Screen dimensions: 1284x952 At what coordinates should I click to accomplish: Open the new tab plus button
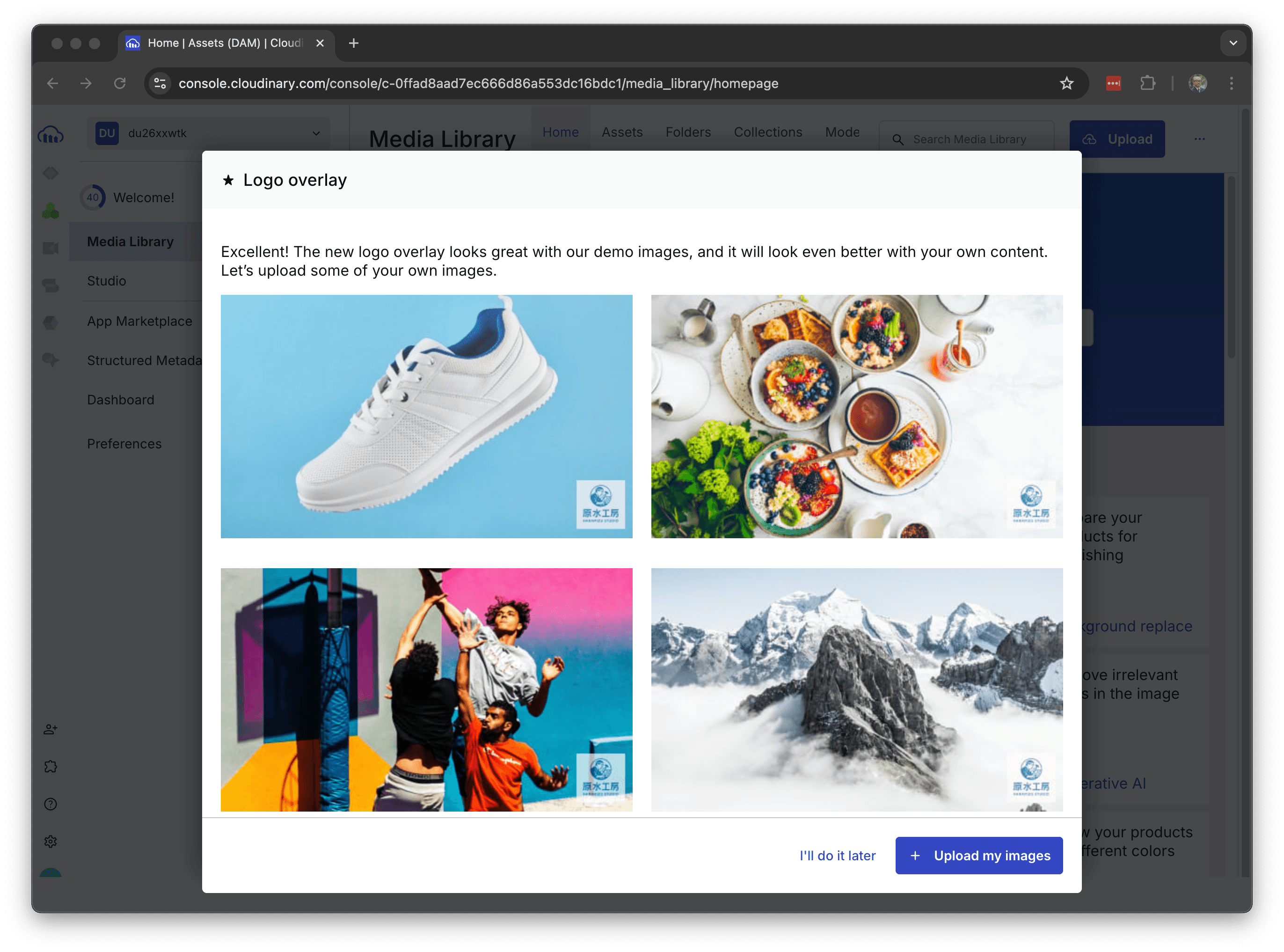(354, 43)
